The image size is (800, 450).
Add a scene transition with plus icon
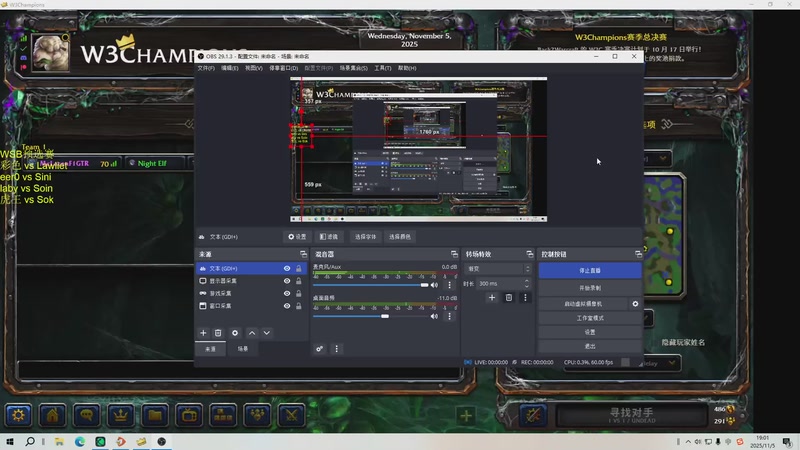pos(492,297)
